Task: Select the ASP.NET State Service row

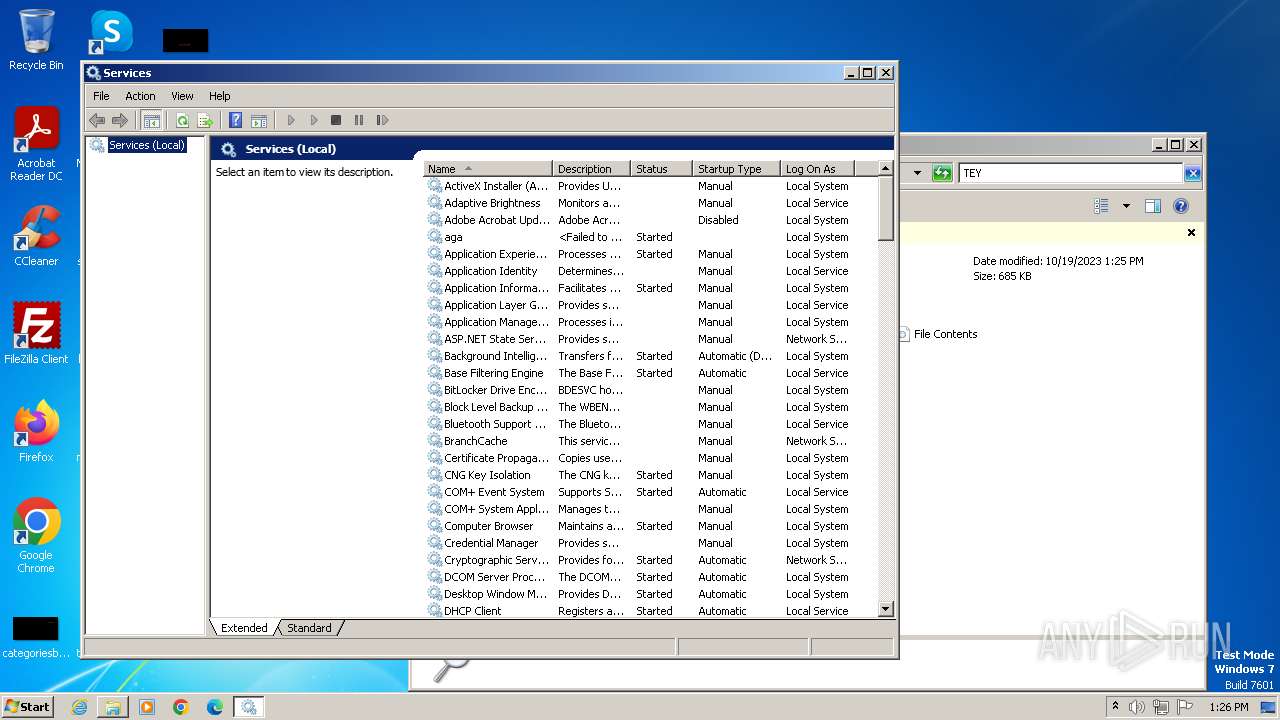Action: click(650, 339)
